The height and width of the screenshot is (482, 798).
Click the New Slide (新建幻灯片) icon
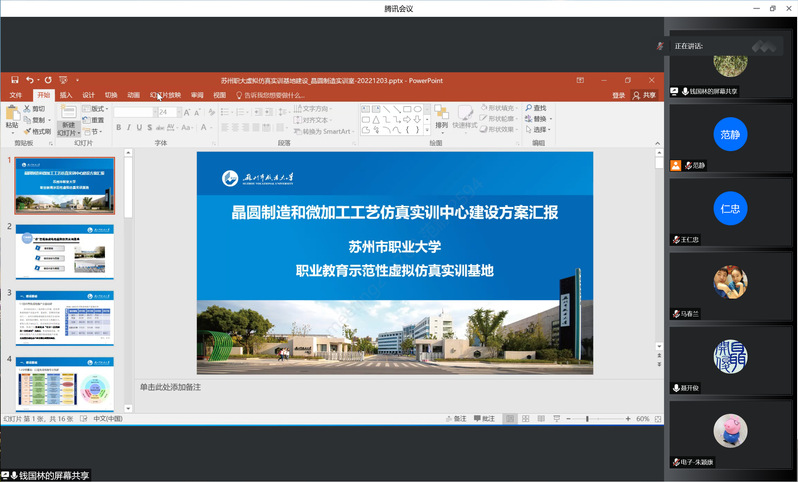(x=69, y=112)
